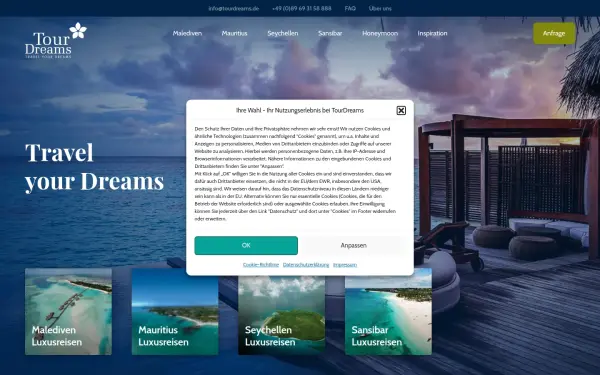Open the Über uns link
Image resolution: width=600 pixels, height=375 pixels.
coord(380,8)
